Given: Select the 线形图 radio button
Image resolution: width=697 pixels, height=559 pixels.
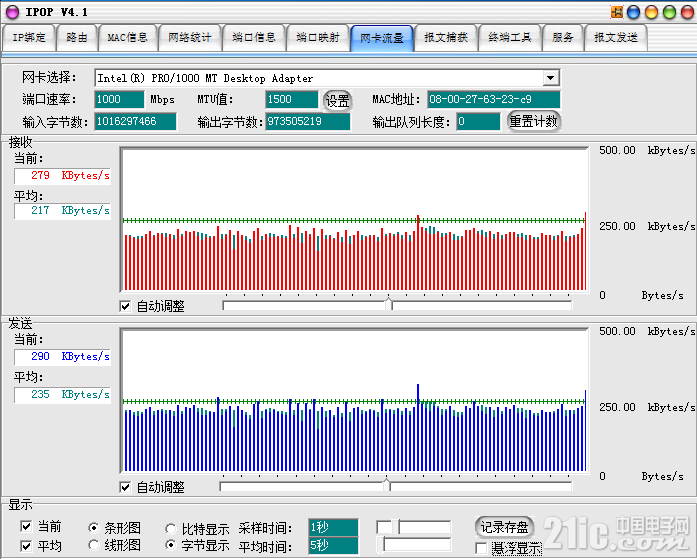Looking at the screenshot, I should point(93,544).
